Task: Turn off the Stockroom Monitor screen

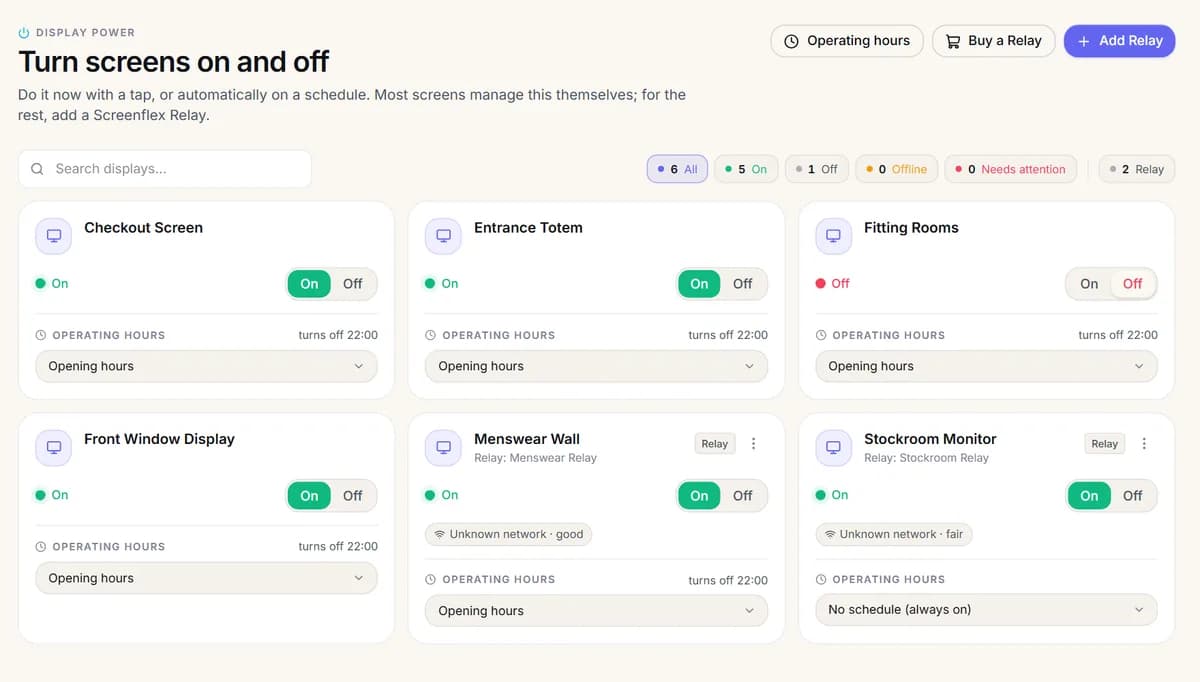Action: coord(1132,496)
